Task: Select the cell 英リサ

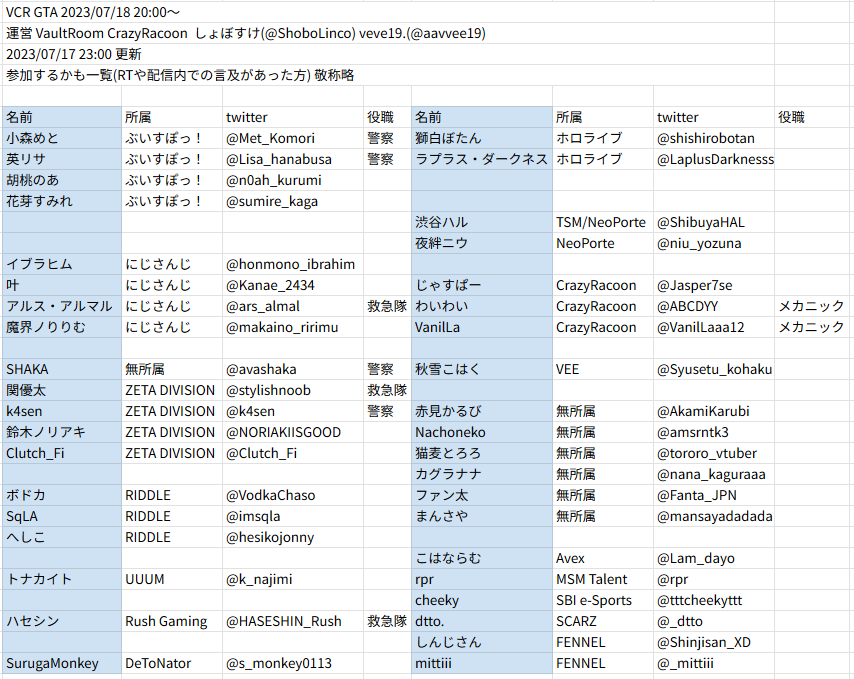Action: [x=62, y=160]
